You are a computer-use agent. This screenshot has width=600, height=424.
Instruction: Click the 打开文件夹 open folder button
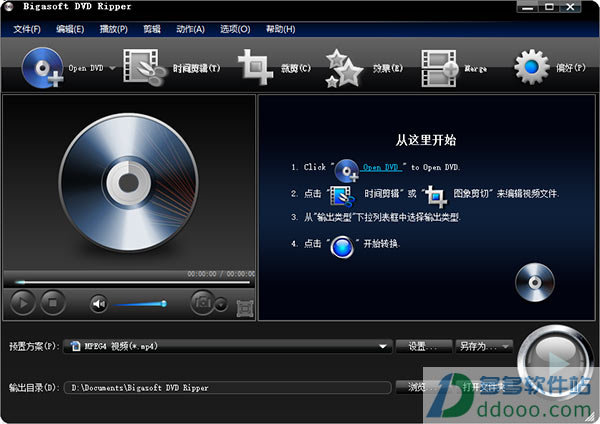coord(484,388)
